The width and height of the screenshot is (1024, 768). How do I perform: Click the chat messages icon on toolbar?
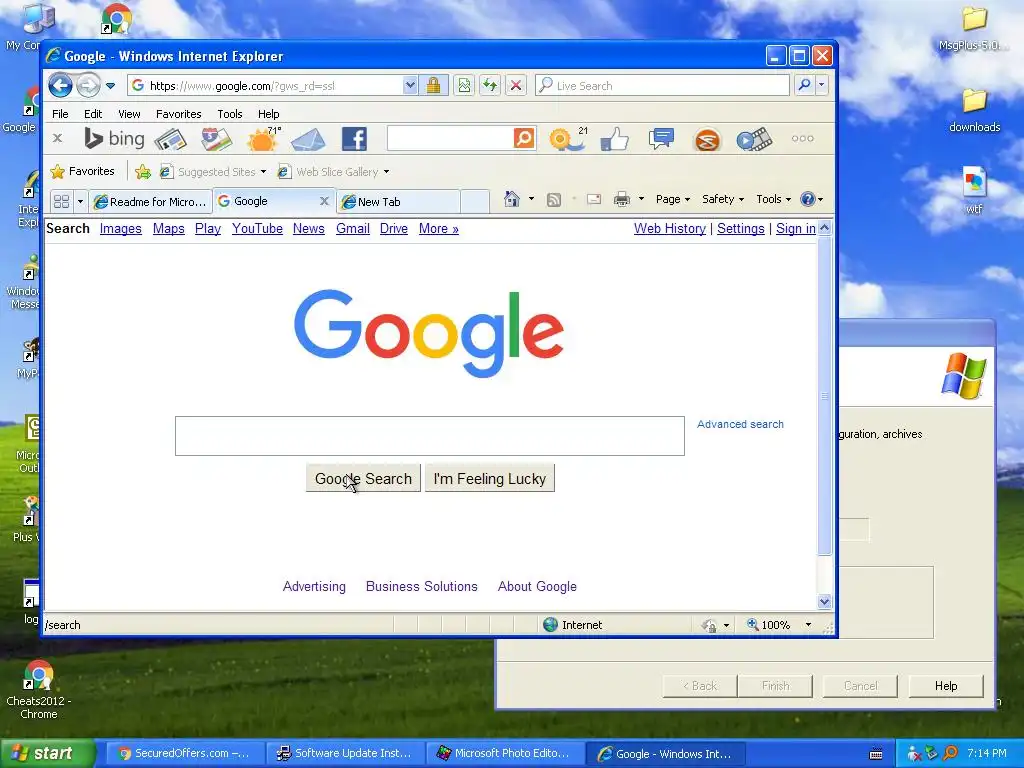coord(661,138)
